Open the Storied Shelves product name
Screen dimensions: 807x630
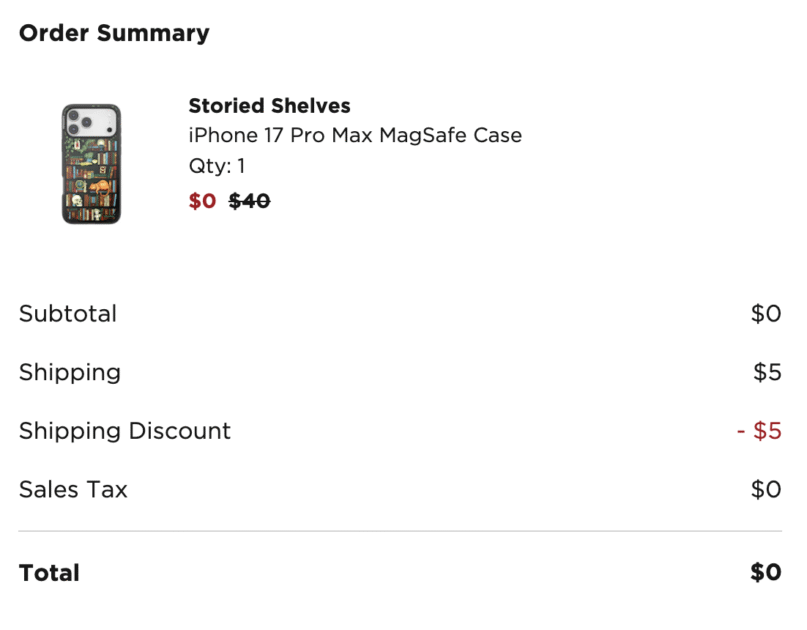(x=269, y=106)
